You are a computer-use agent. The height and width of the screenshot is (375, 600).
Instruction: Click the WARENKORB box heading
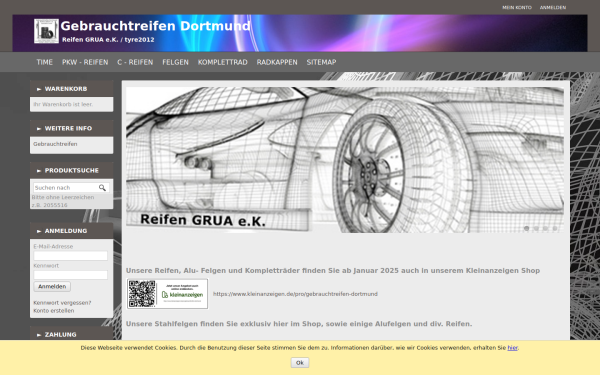coord(72,89)
